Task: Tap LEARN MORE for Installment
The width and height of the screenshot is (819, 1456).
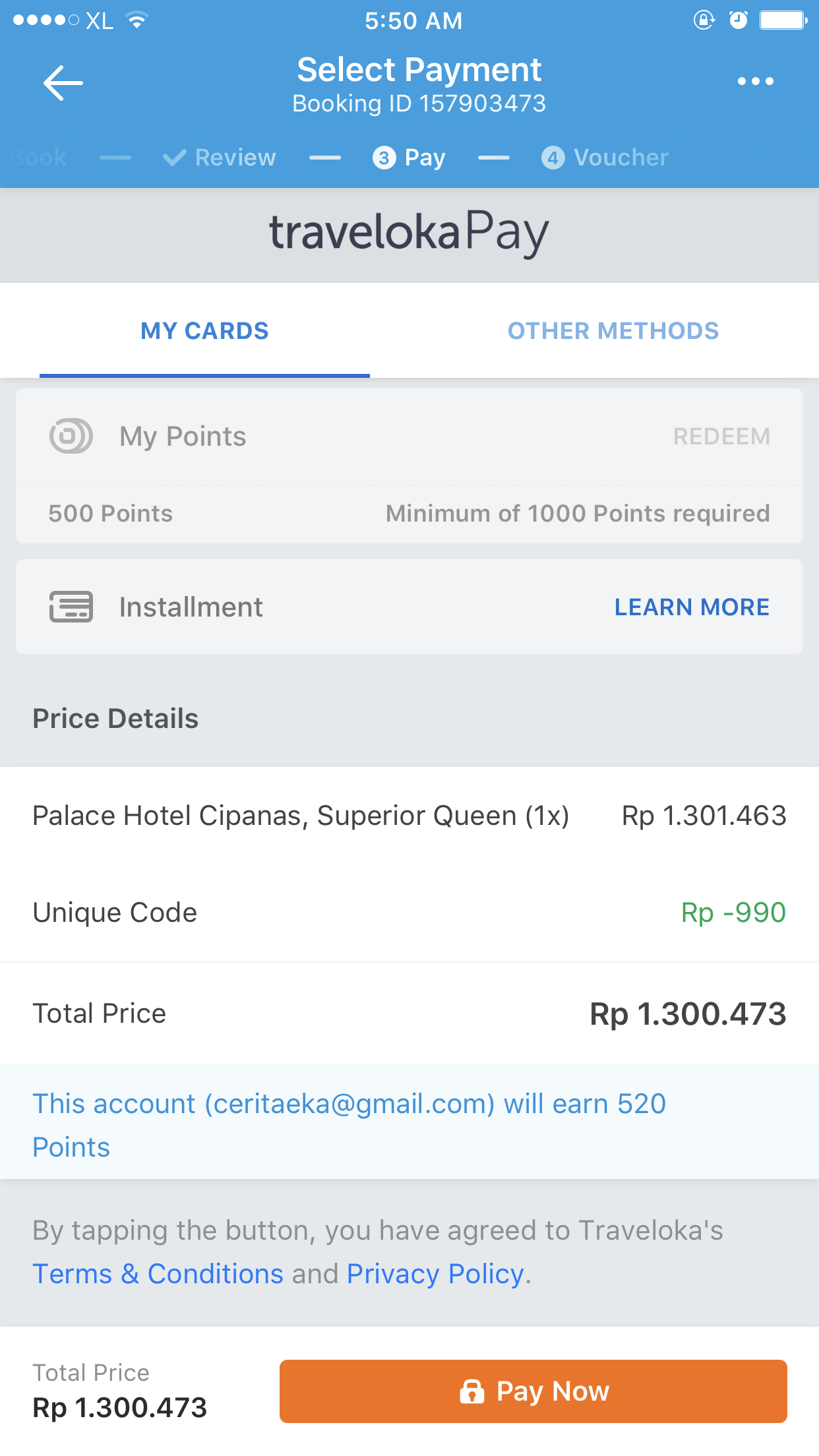Action: 692,607
